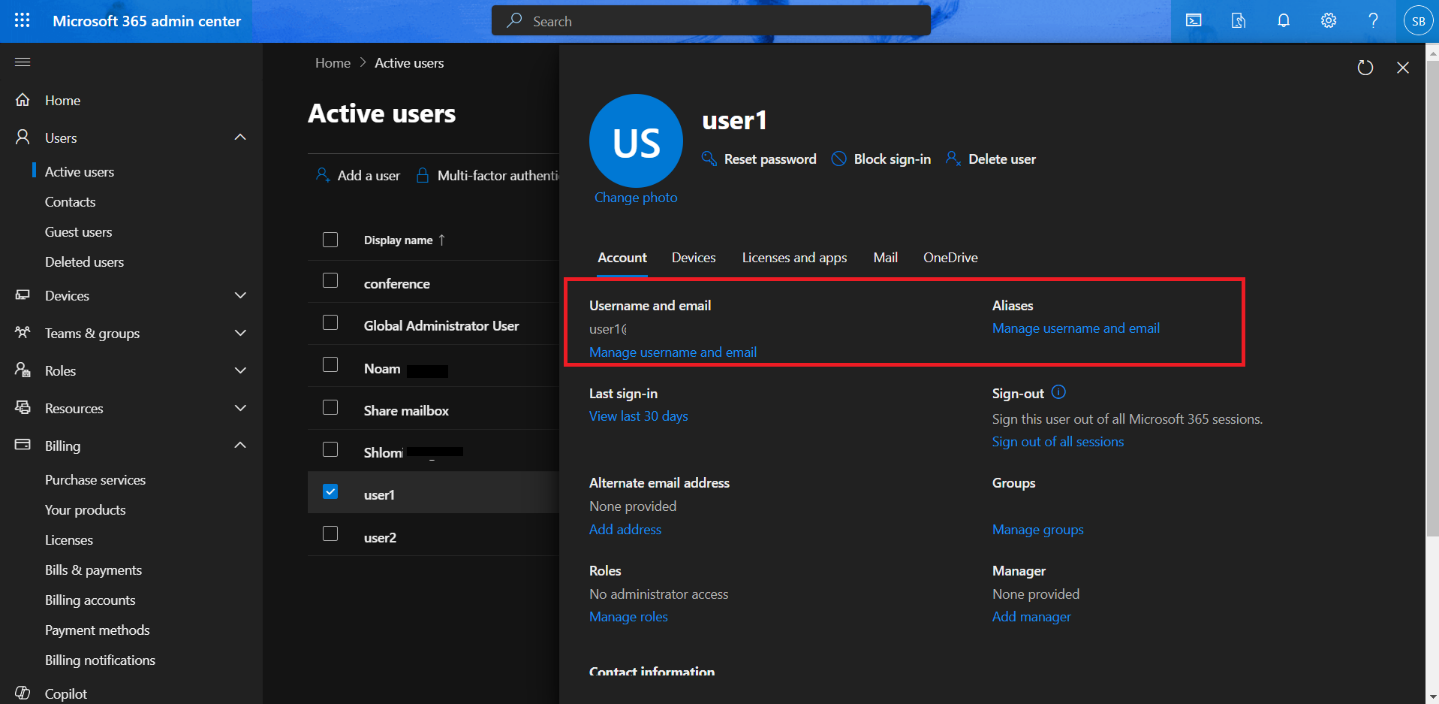Click the Block sign-in icon
This screenshot has width=1439, height=704.
click(x=839, y=159)
